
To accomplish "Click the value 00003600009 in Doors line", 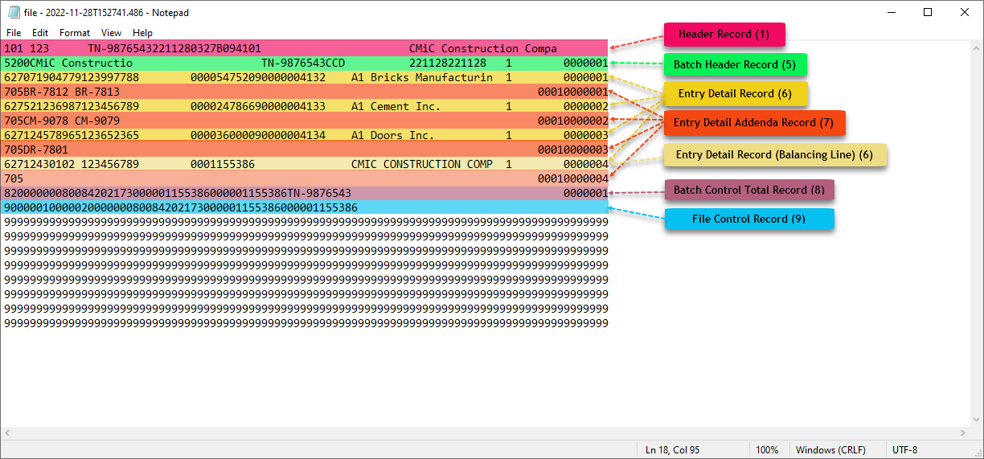I will click(226, 135).
